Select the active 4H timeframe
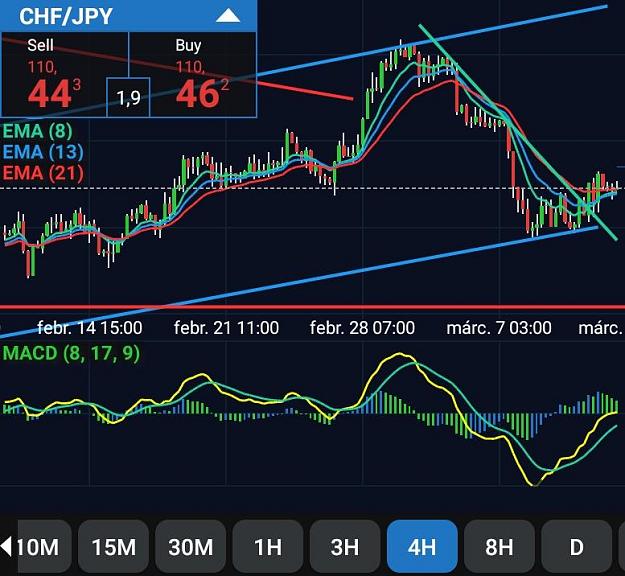The width and height of the screenshot is (625, 576). [x=422, y=547]
